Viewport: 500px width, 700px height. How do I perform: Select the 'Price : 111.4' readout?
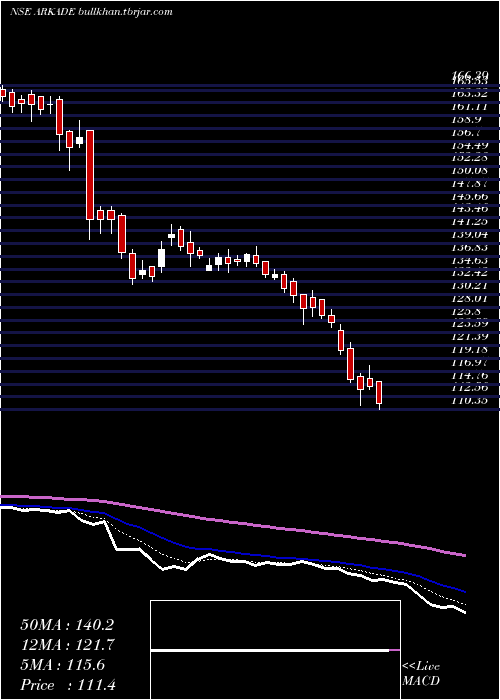[68, 685]
